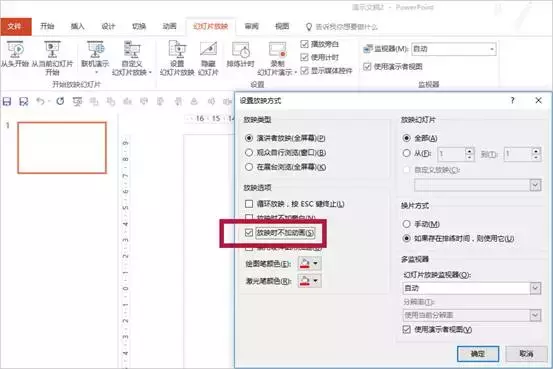Screen dimensions: 553x369
Task: Click the start-from-beginning screen icon after Redo
Action: (77, 102)
